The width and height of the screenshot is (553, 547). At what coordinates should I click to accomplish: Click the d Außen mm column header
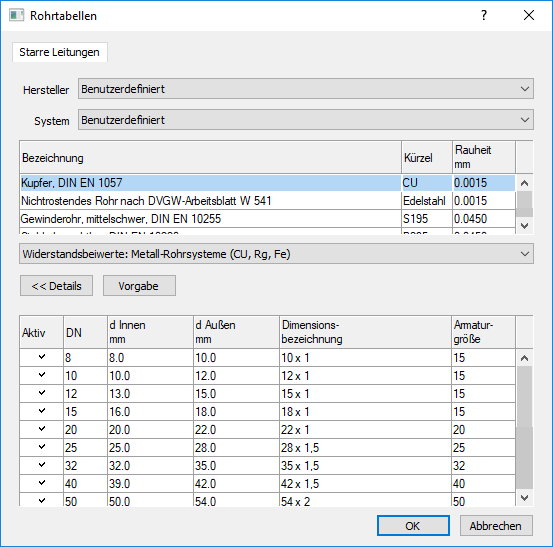click(x=236, y=332)
